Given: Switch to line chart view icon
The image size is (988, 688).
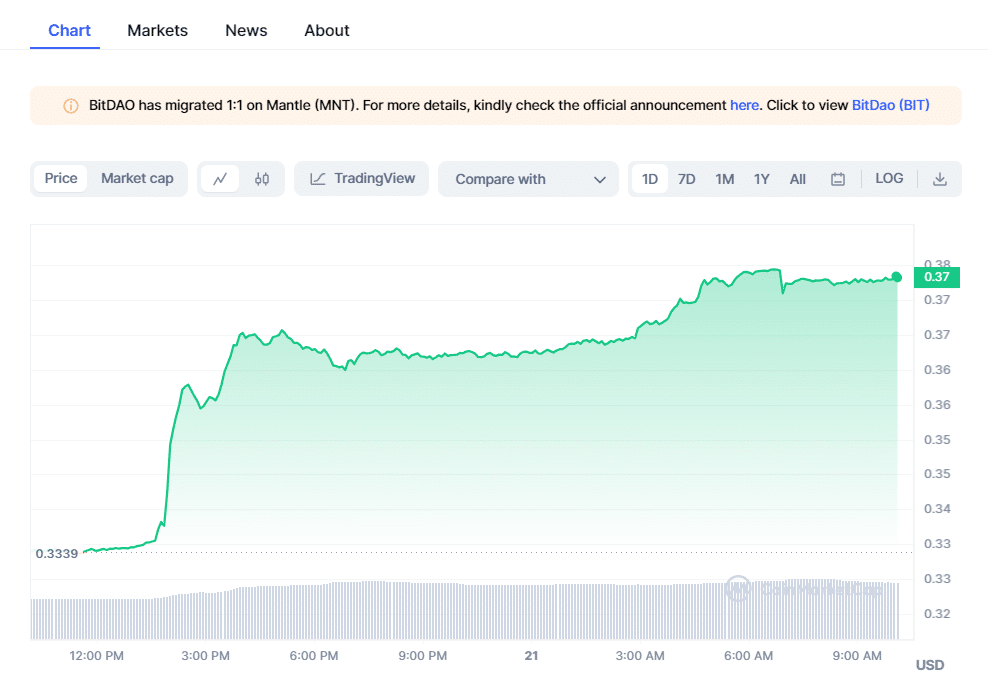Looking at the screenshot, I should [x=220, y=179].
